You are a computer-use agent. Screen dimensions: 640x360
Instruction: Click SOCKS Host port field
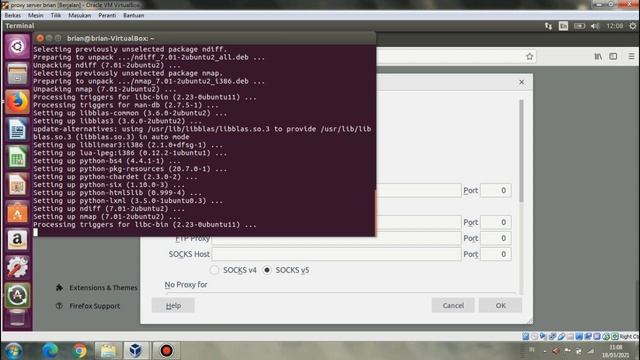(x=496, y=254)
